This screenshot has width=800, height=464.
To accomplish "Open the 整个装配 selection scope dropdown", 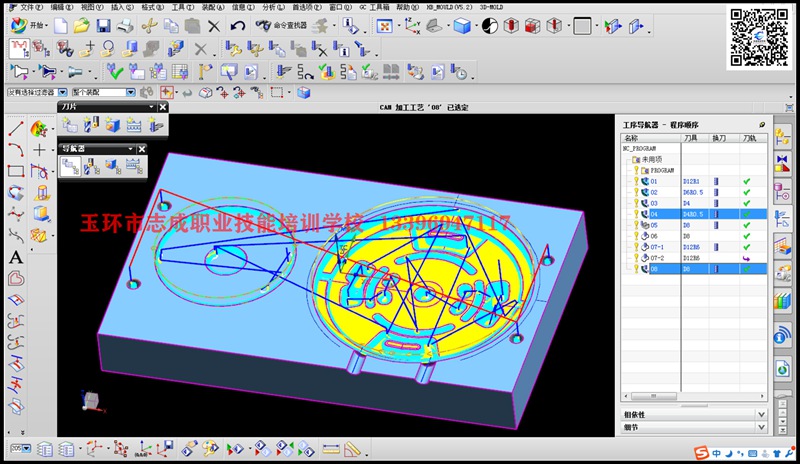I will click(x=131, y=92).
